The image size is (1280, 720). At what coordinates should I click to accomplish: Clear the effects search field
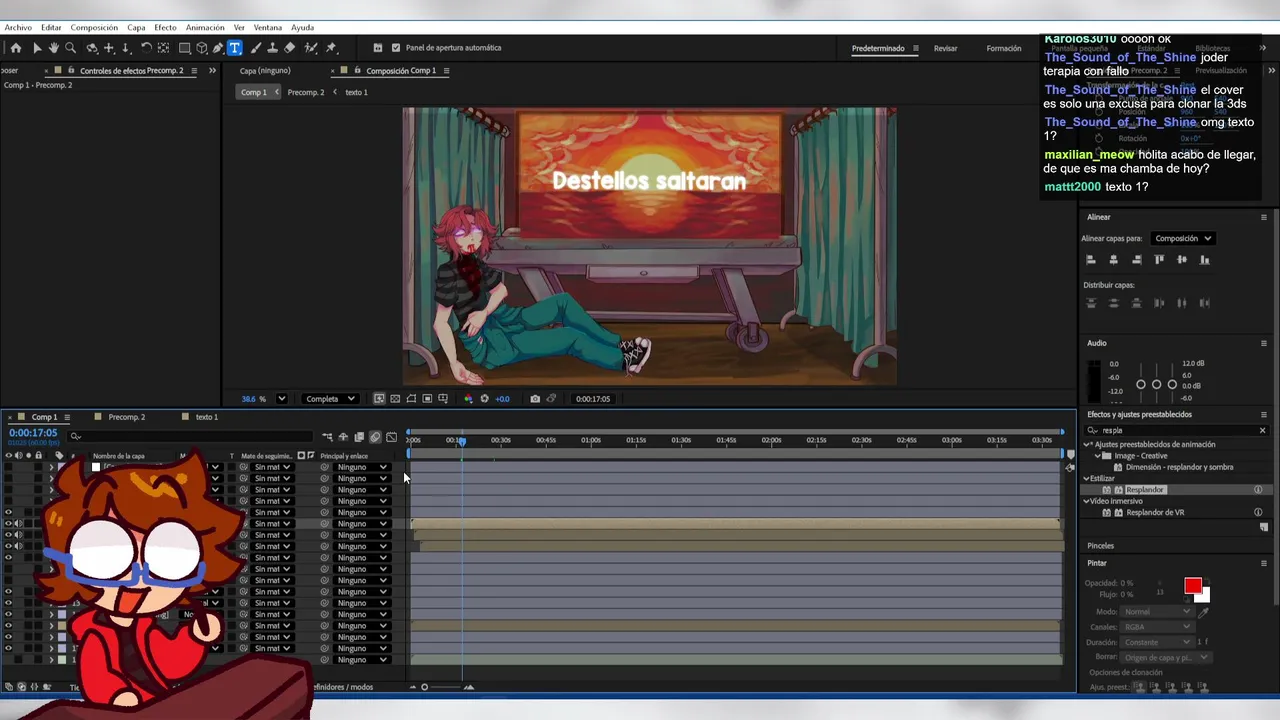point(1262,431)
